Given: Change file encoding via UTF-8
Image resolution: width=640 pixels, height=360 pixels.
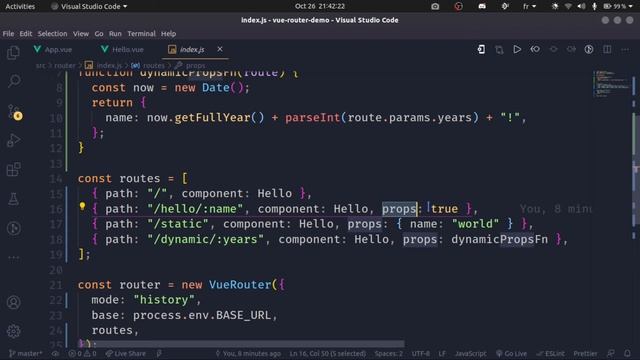Looking at the screenshot, I should tap(420, 353).
